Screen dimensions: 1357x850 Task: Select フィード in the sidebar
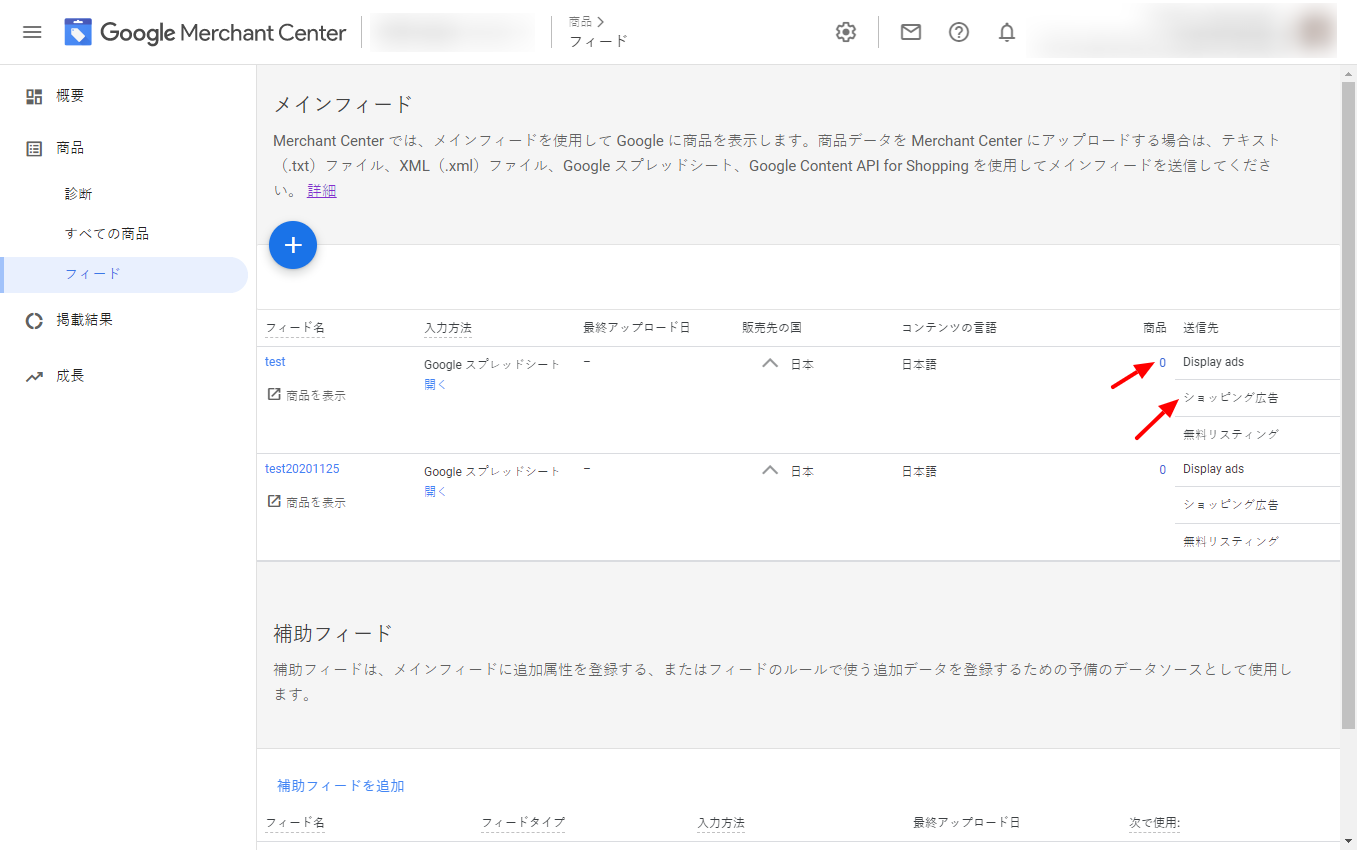(x=124, y=275)
